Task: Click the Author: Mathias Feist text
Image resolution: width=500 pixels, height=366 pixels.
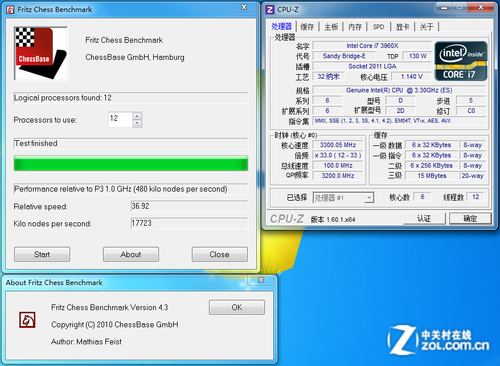Action: point(86,342)
